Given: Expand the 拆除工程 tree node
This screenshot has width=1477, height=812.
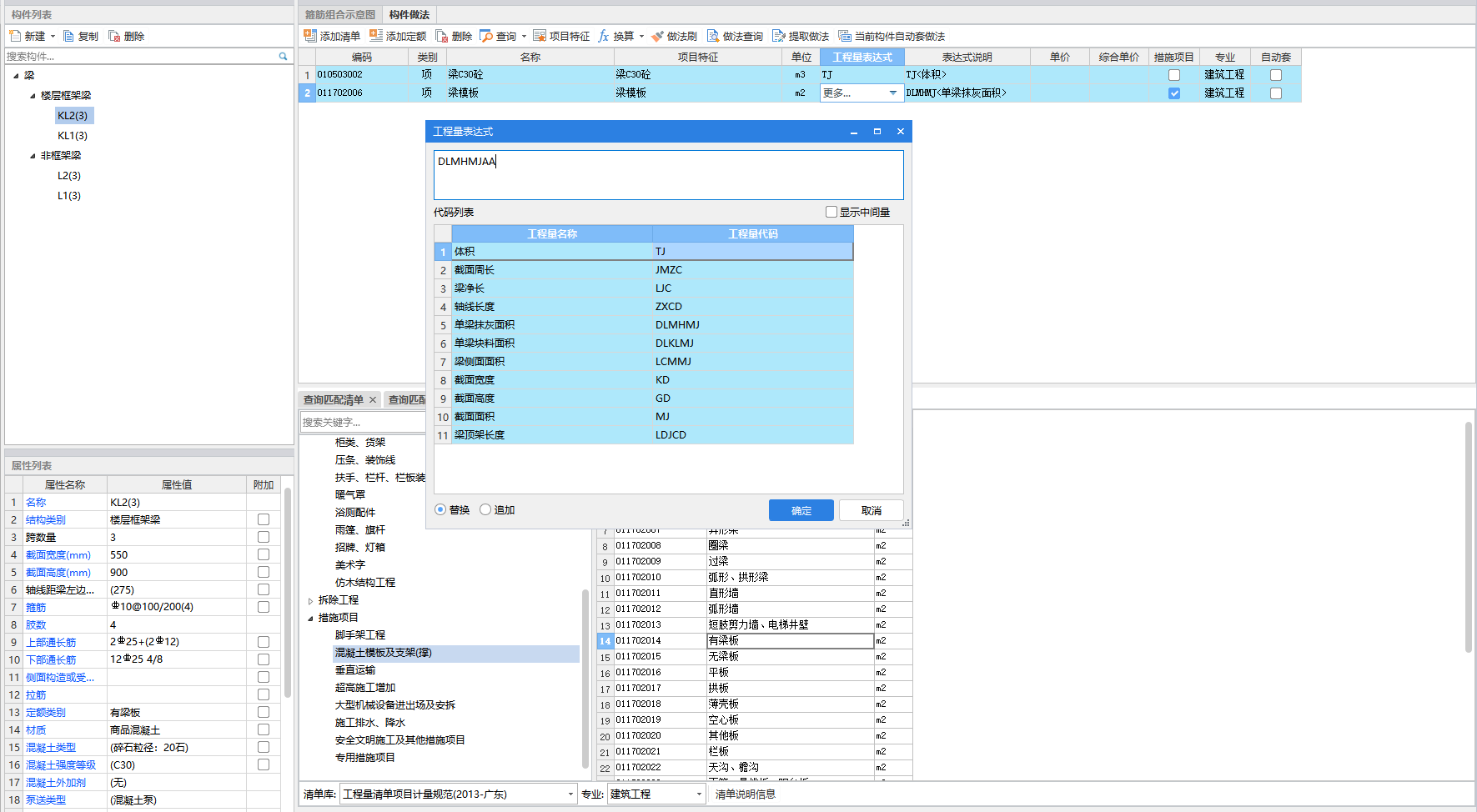Looking at the screenshot, I should click(x=310, y=600).
